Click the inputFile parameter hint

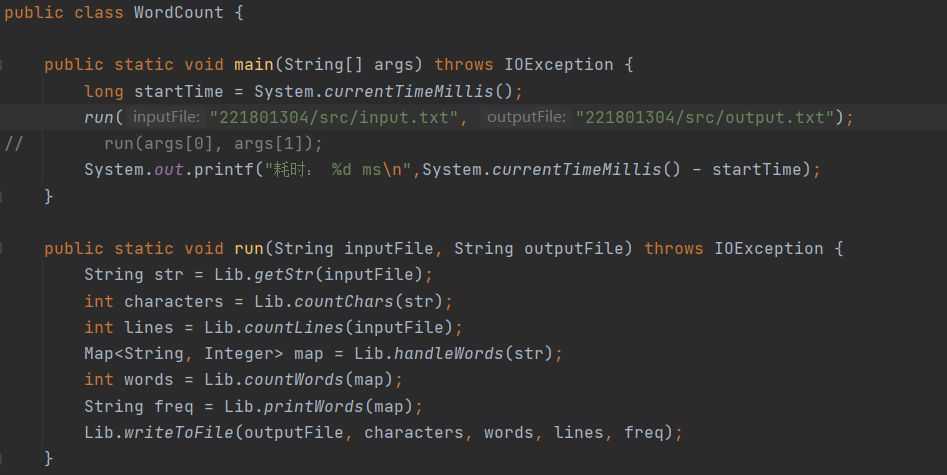(x=167, y=118)
